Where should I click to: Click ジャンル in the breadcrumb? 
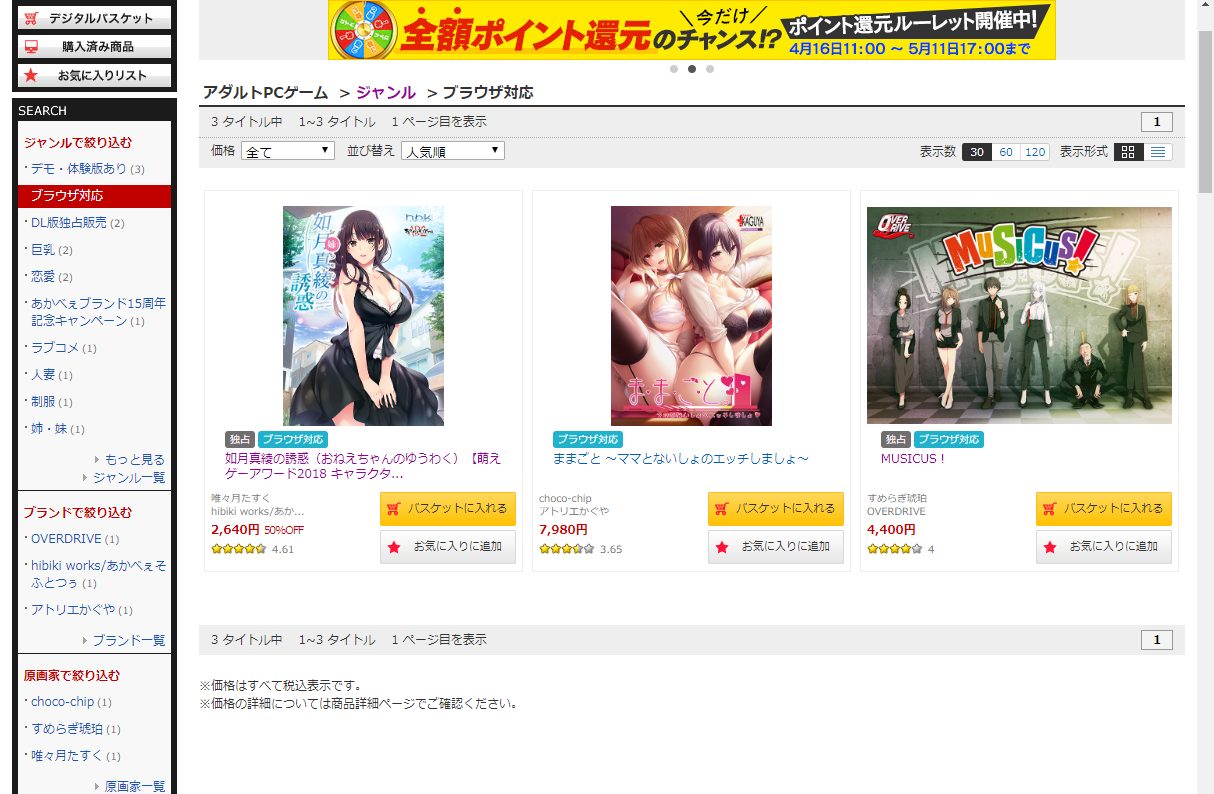[385, 93]
